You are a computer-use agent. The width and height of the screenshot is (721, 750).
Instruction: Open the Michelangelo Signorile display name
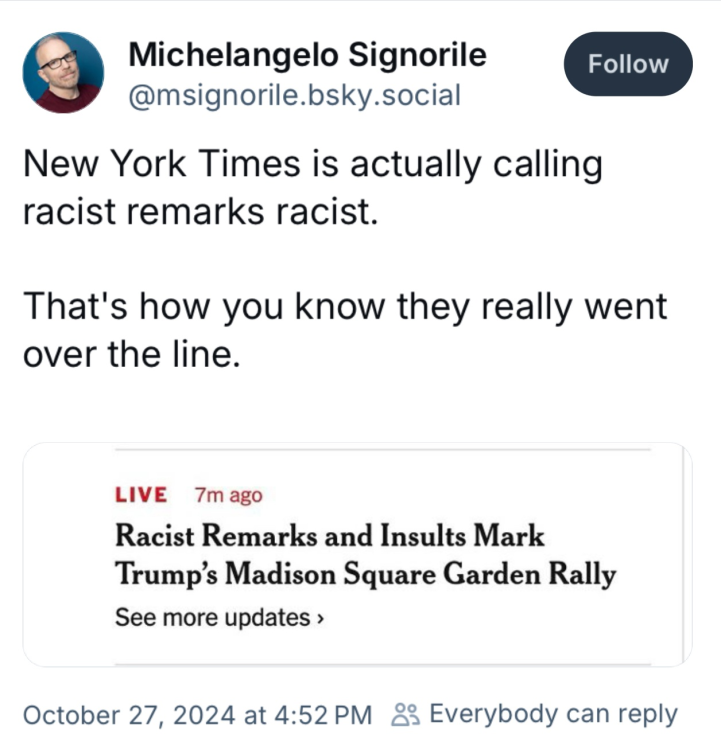click(x=307, y=55)
